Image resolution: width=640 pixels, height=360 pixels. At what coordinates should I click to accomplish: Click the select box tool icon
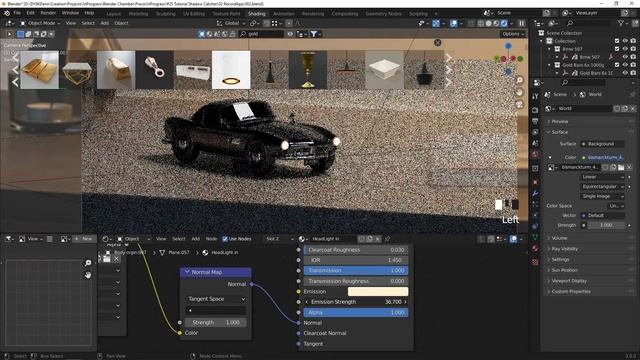[20, 34]
